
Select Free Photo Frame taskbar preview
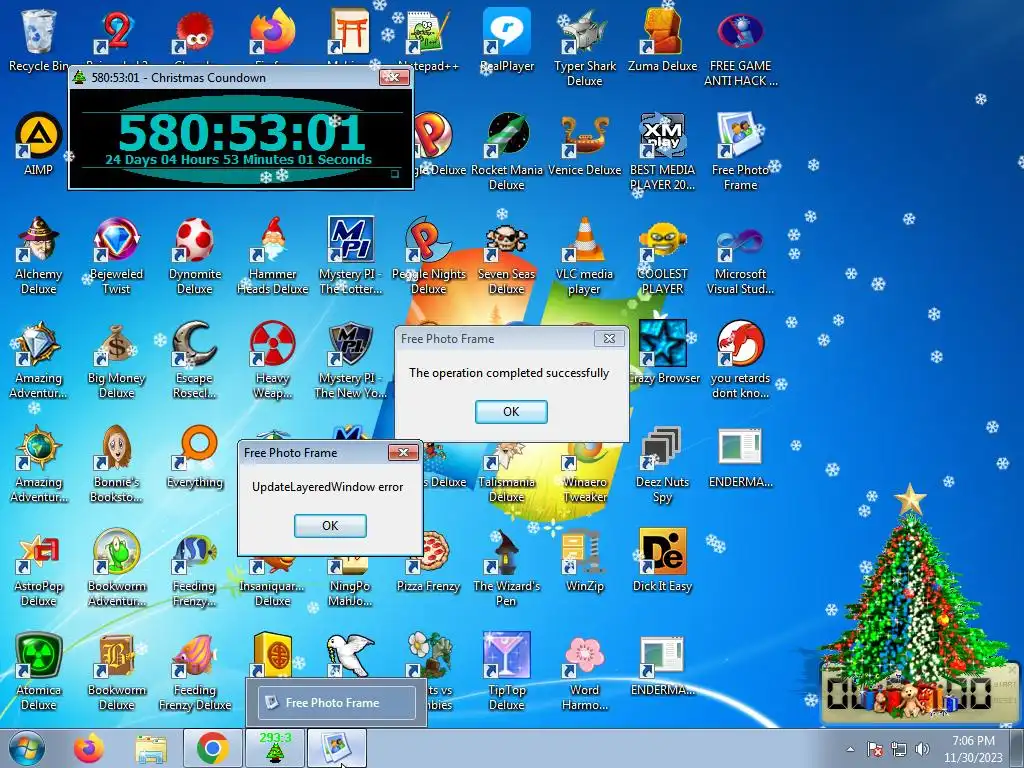pyautogui.click(x=336, y=703)
